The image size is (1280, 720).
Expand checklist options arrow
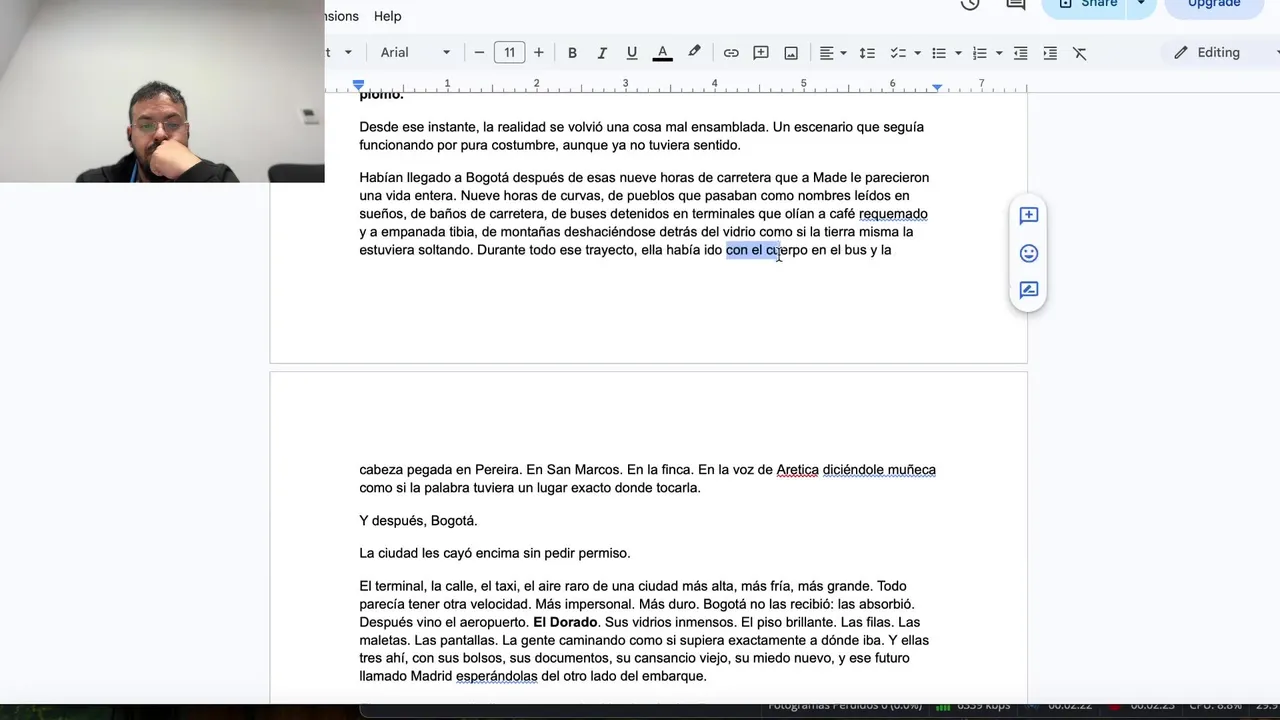click(917, 53)
